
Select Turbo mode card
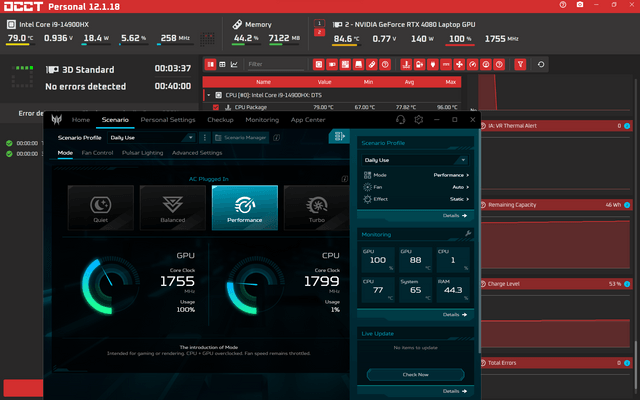[316, 208]
